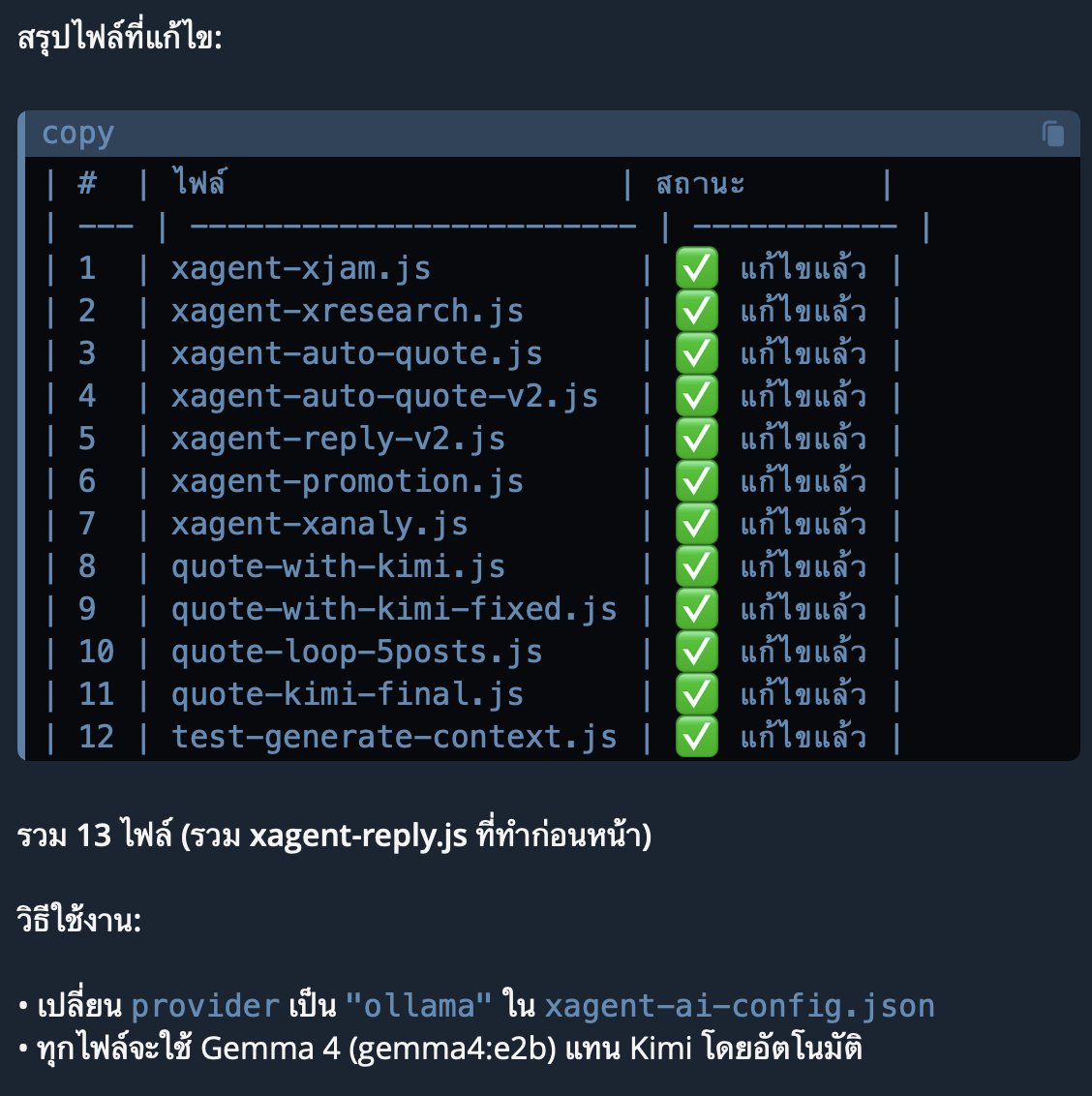Viewport: 1092px width, 1096px height.
Task: Select the file name quote-with-kimi.js
Action: tap(339, 567)
